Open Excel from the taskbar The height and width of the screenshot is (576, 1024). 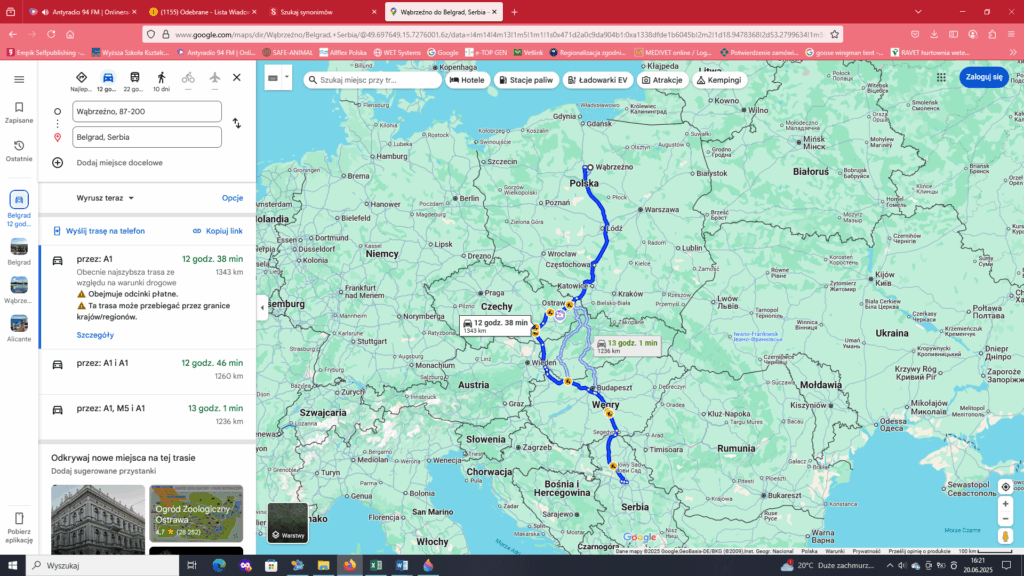pyautogui.click(x=376, y=566)
